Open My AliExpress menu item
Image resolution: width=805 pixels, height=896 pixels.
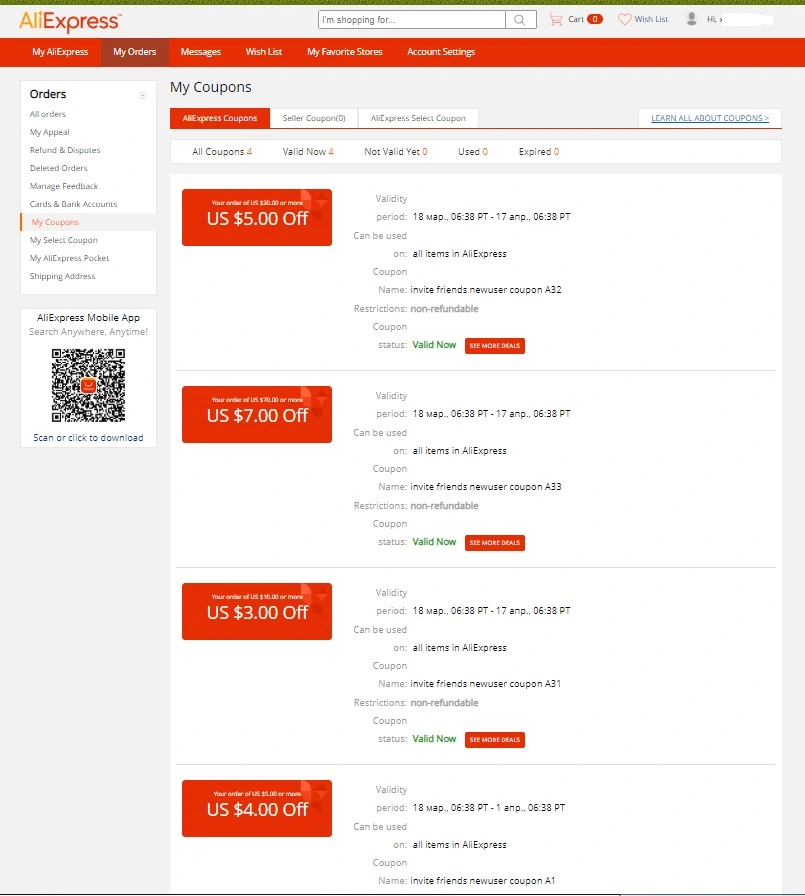tap(60, 52)
